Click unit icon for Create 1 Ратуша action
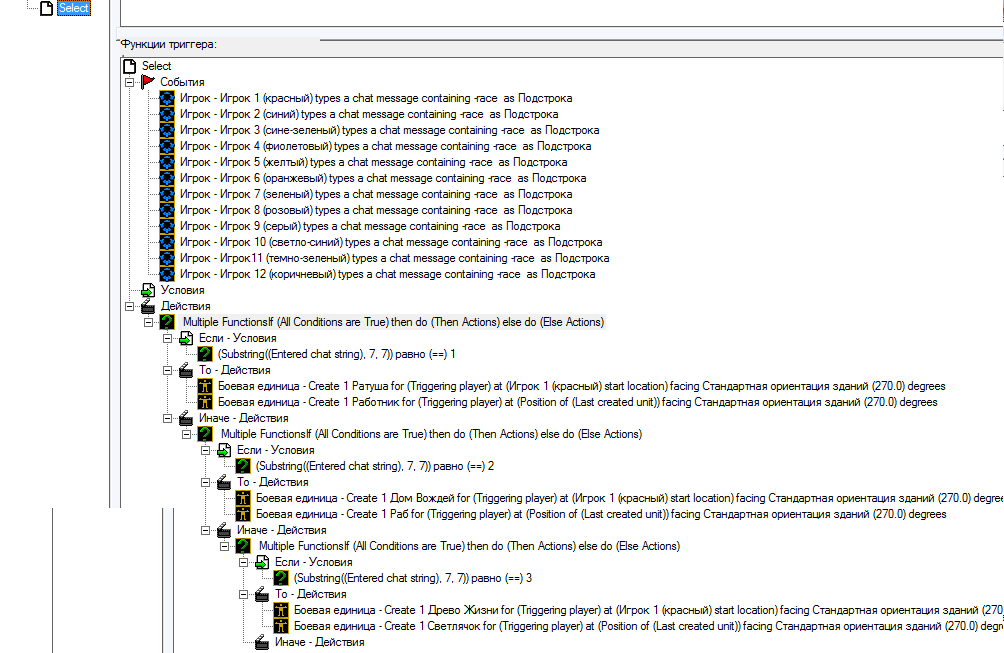Image resolution: width=1004 pixels, height=653 pixels. point(205,386)
